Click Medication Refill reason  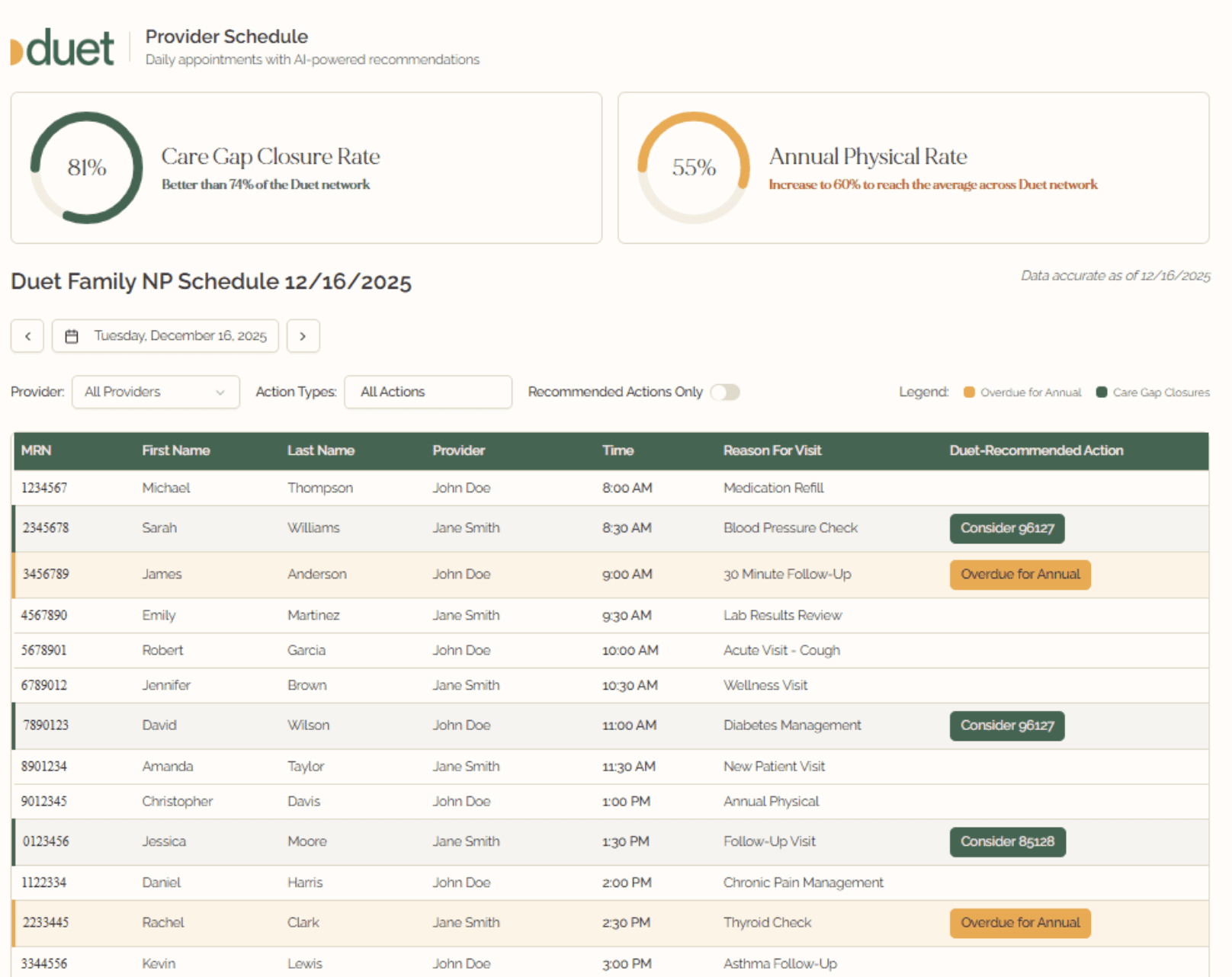coord(773,488)
